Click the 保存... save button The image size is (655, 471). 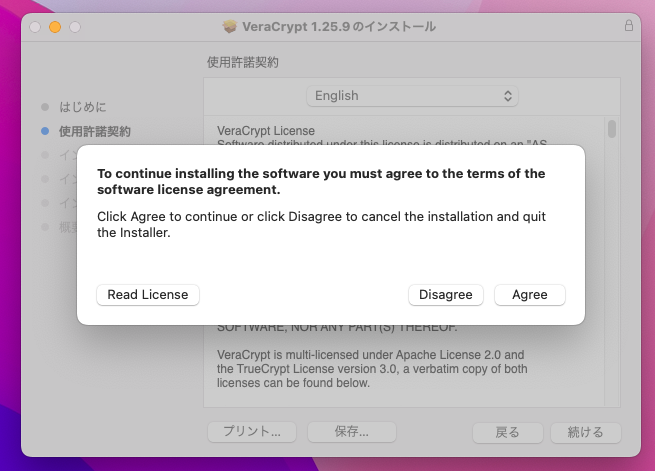[x=351, y=432]
